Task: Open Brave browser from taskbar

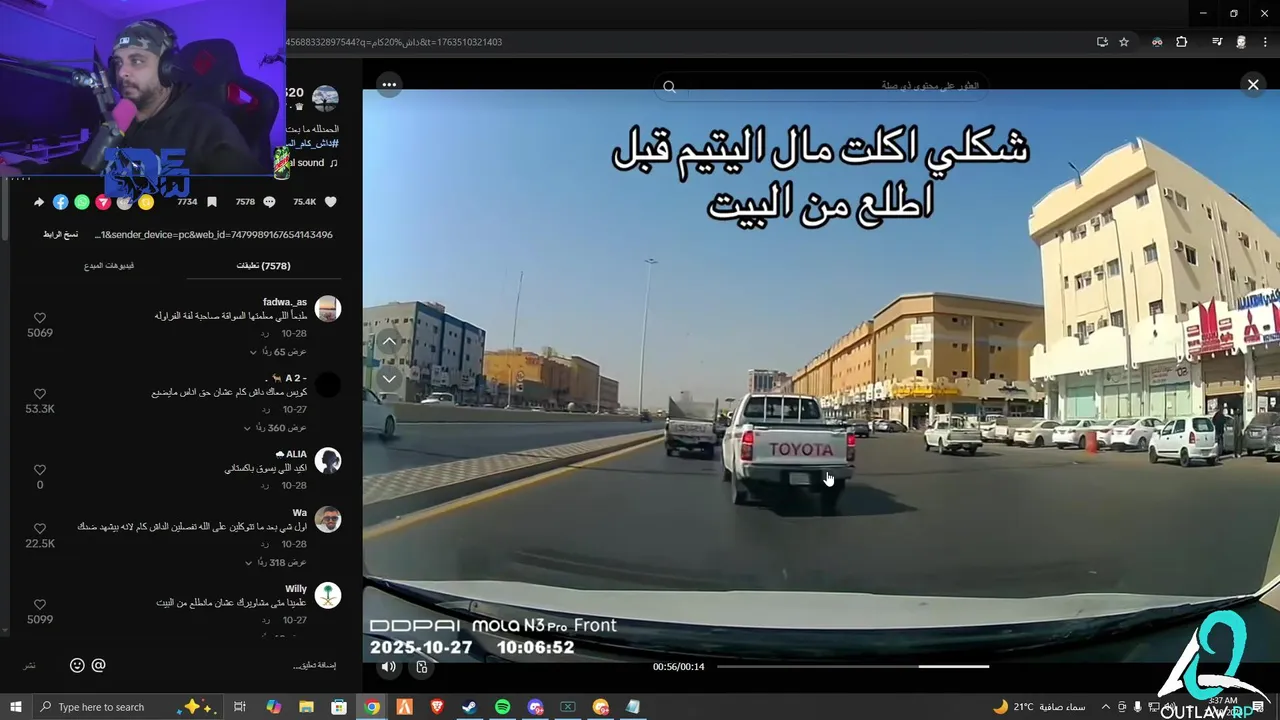Action: 437,707
